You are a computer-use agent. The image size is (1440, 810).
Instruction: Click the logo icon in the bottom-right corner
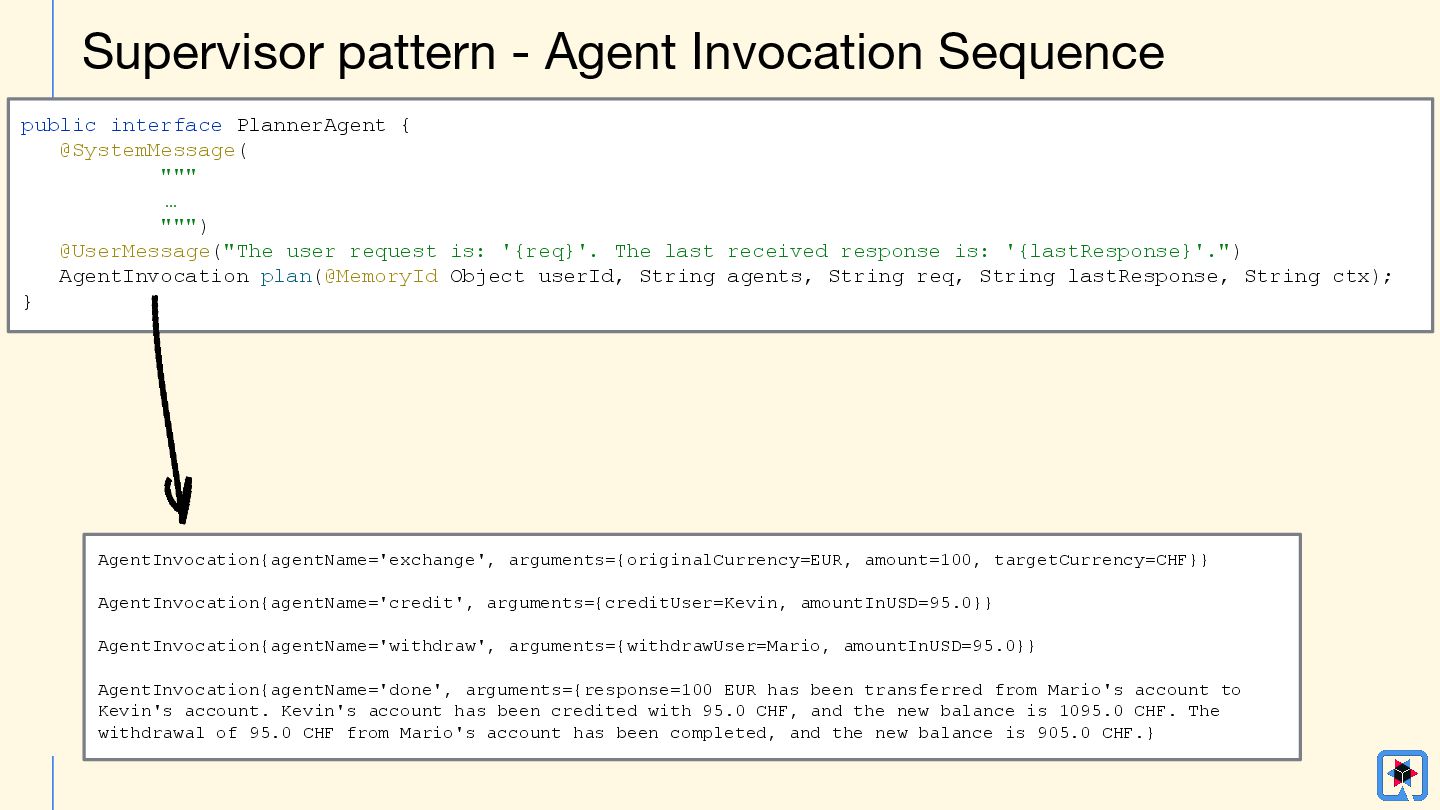pos(1402,775)
